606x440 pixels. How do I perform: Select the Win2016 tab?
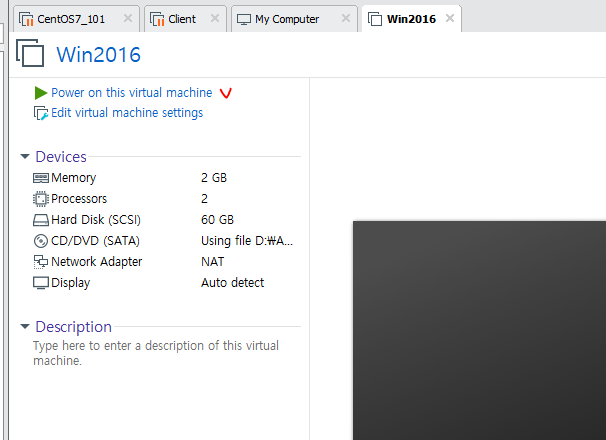point(411,19)
